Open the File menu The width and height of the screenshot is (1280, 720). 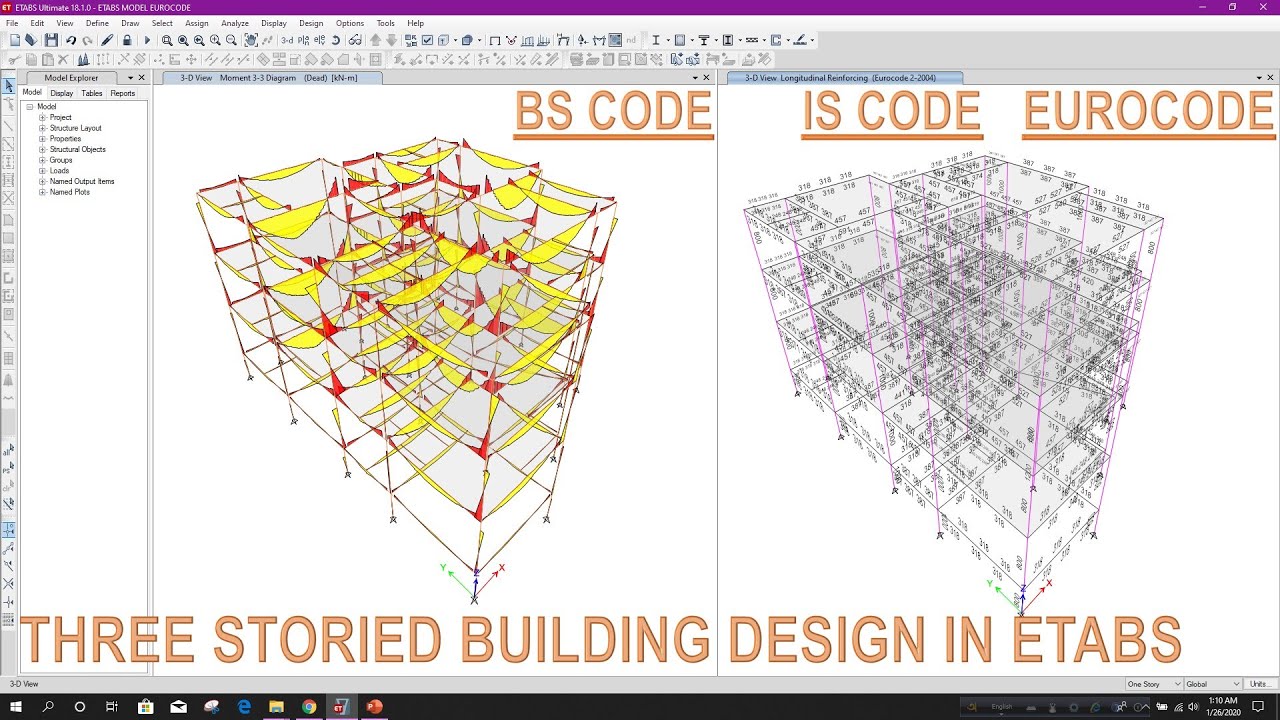coord(12,23)
